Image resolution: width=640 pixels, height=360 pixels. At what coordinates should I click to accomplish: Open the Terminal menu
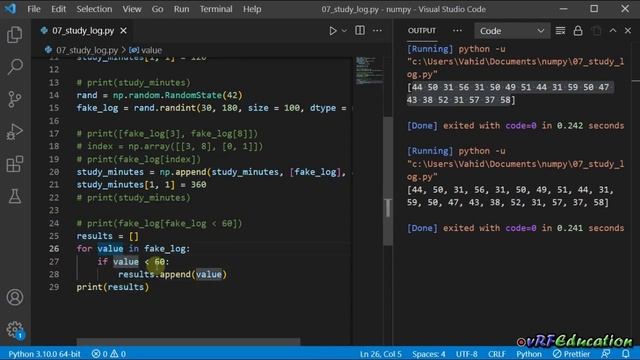(216, 9)
